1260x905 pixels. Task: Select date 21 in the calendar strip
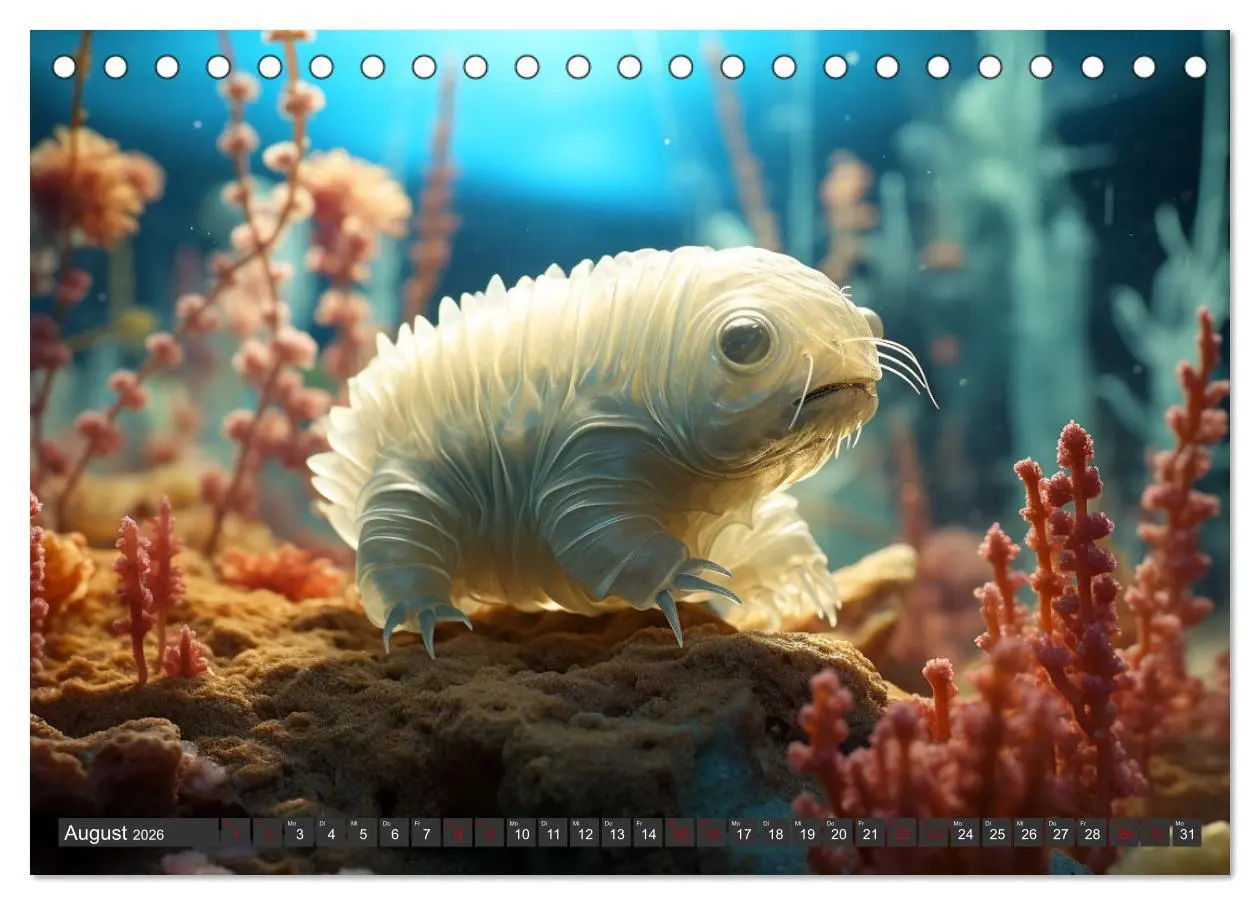coord(870,833)
